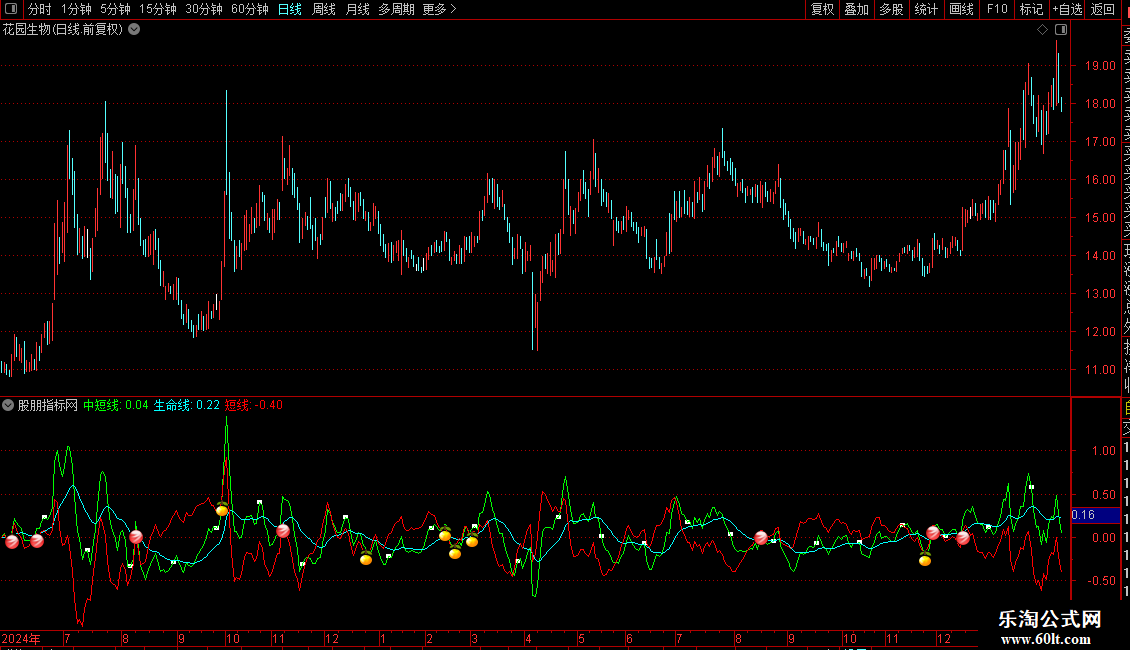Open the indicator dropdown before 股朋指标网
Screen dimensions: 1130x650
(8, 405)
